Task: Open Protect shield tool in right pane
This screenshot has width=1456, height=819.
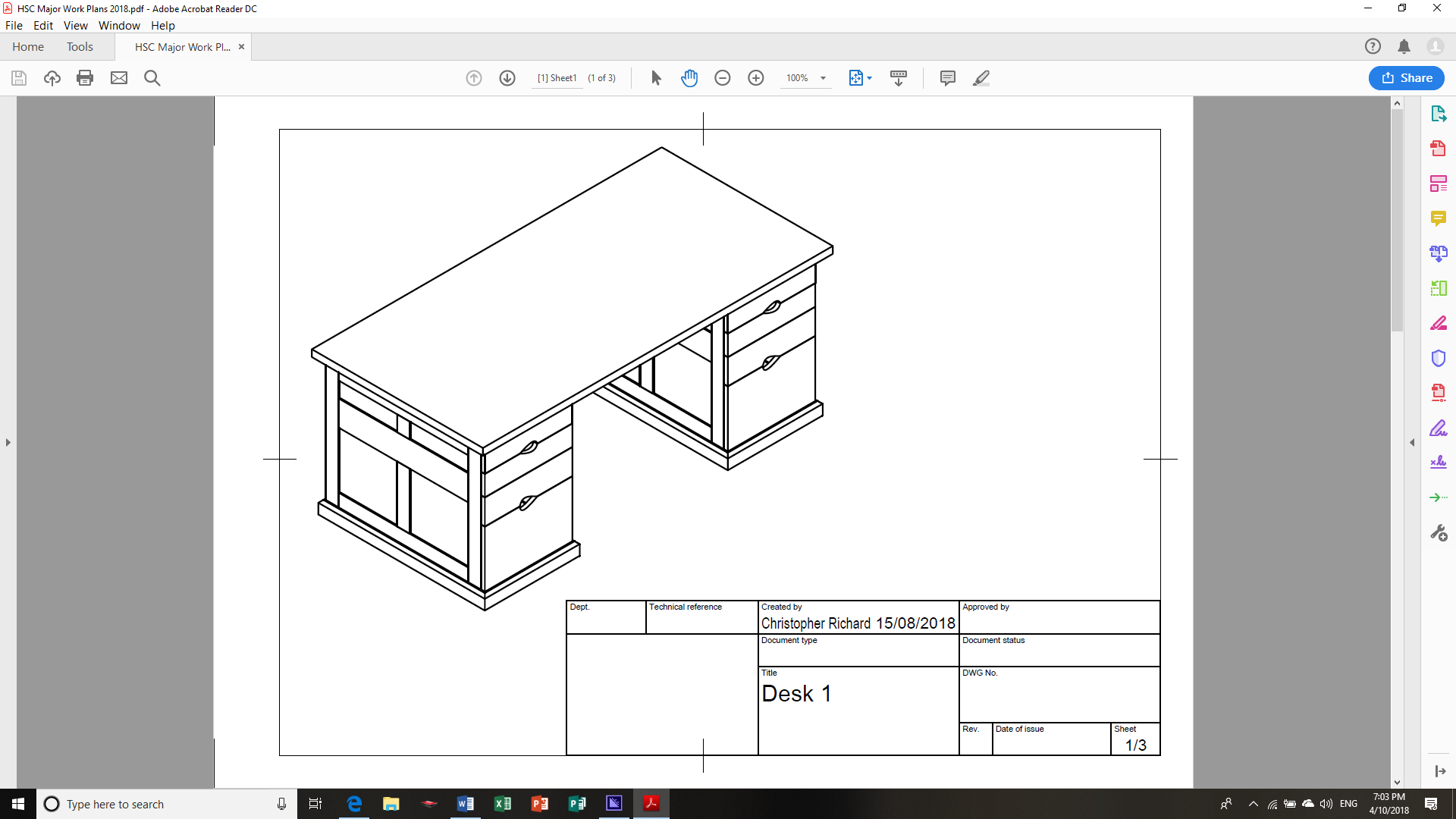Action: [x=1439, y=358]
